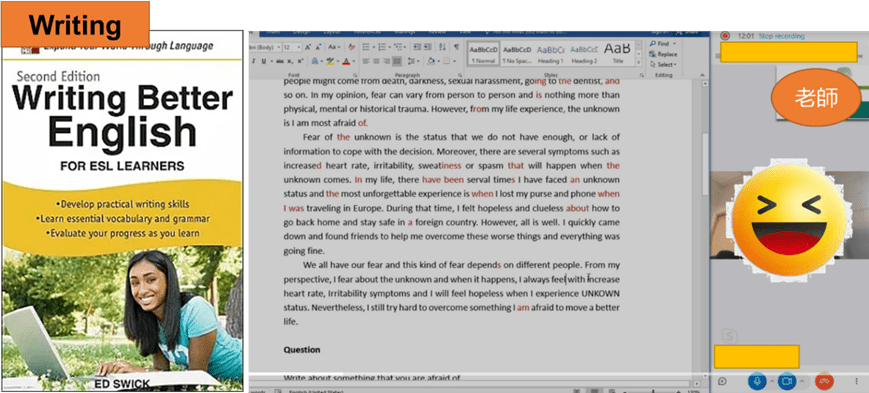The height and width of the screenshot is (393, 869).
Task: Open the Borders dropdown arrow
Action: (x=454, y=61)
